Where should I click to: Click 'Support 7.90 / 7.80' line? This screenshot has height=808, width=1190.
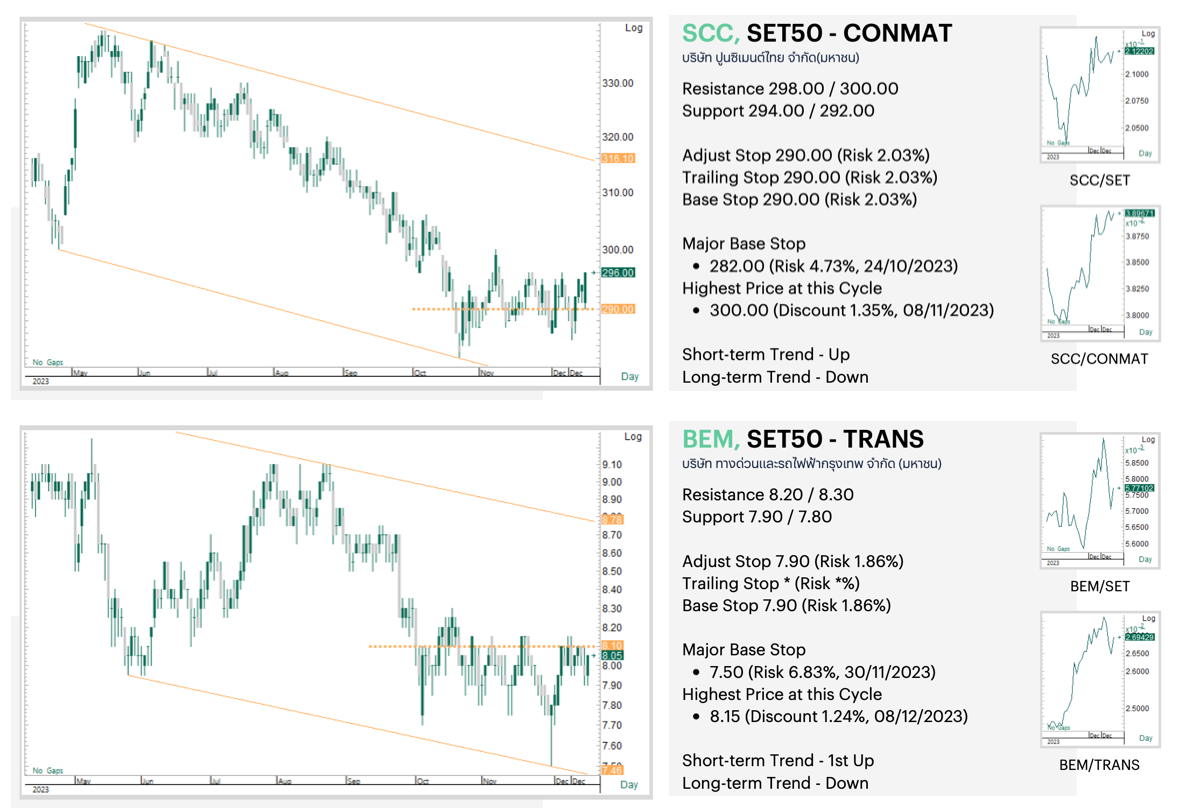(757, 517)
